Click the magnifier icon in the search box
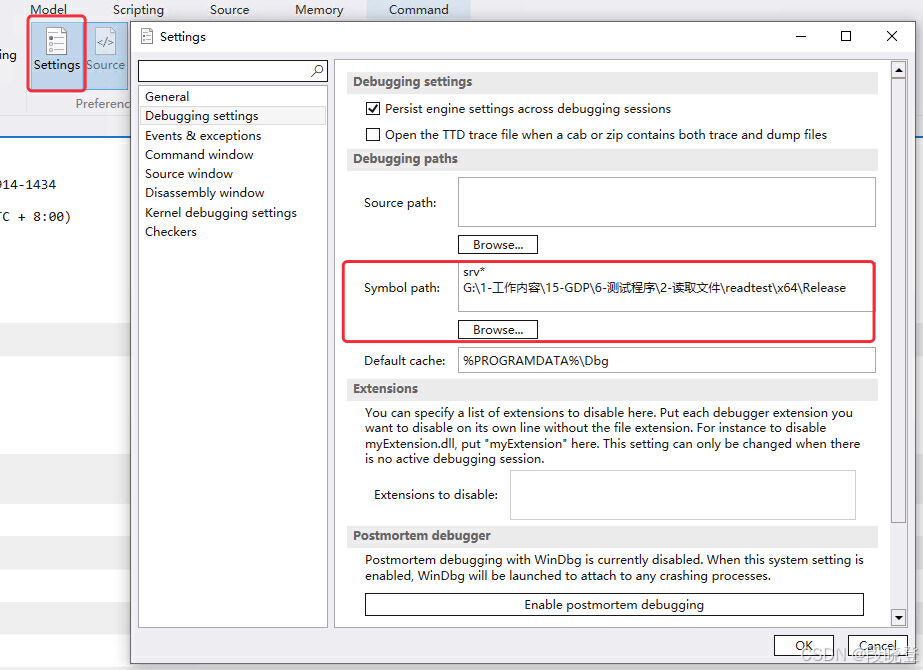This screenshot has width=923, height=670. [x=319, y=71]
